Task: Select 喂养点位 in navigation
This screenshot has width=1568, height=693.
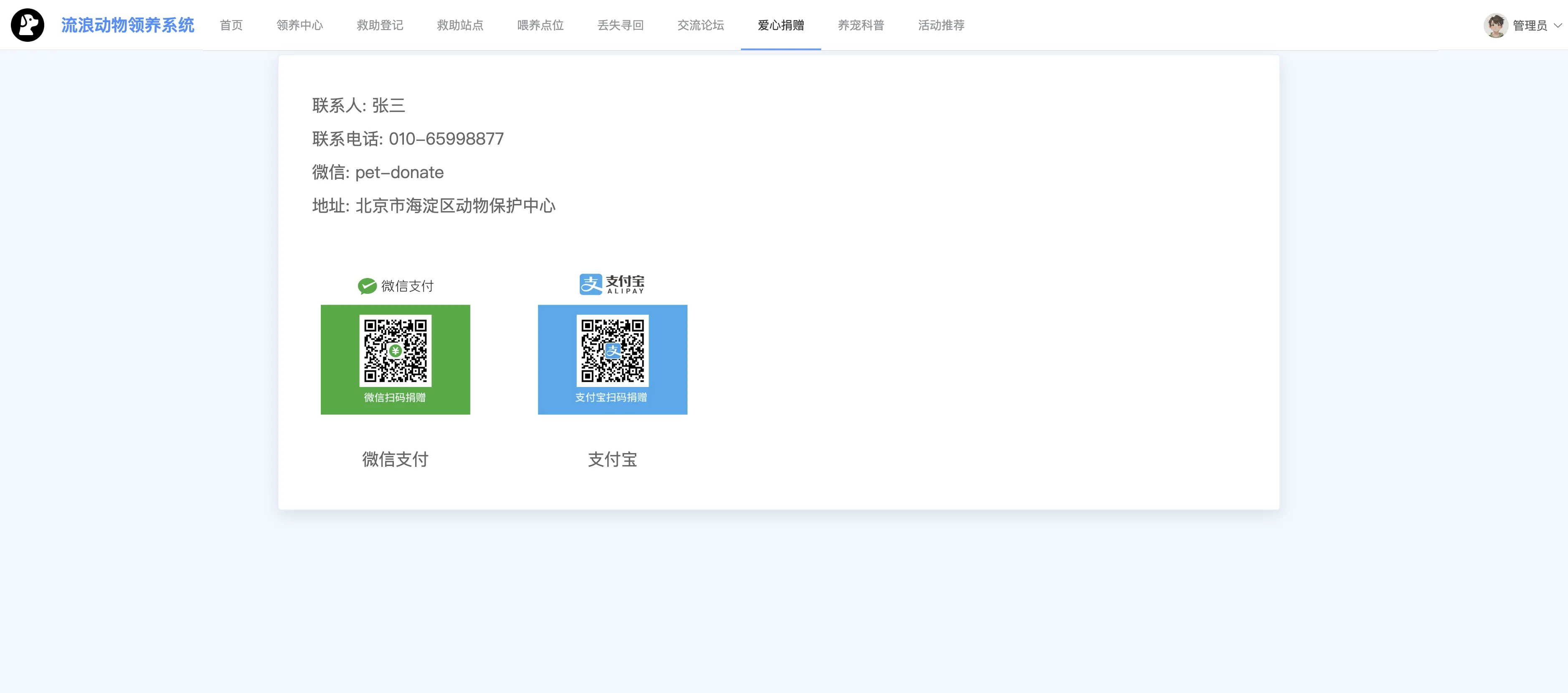Action: pyautogui.click(x=540, y=25)
